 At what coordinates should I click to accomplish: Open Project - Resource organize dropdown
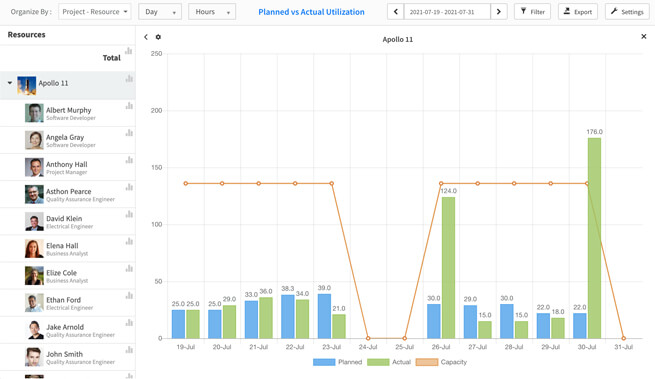pos(95,12)
